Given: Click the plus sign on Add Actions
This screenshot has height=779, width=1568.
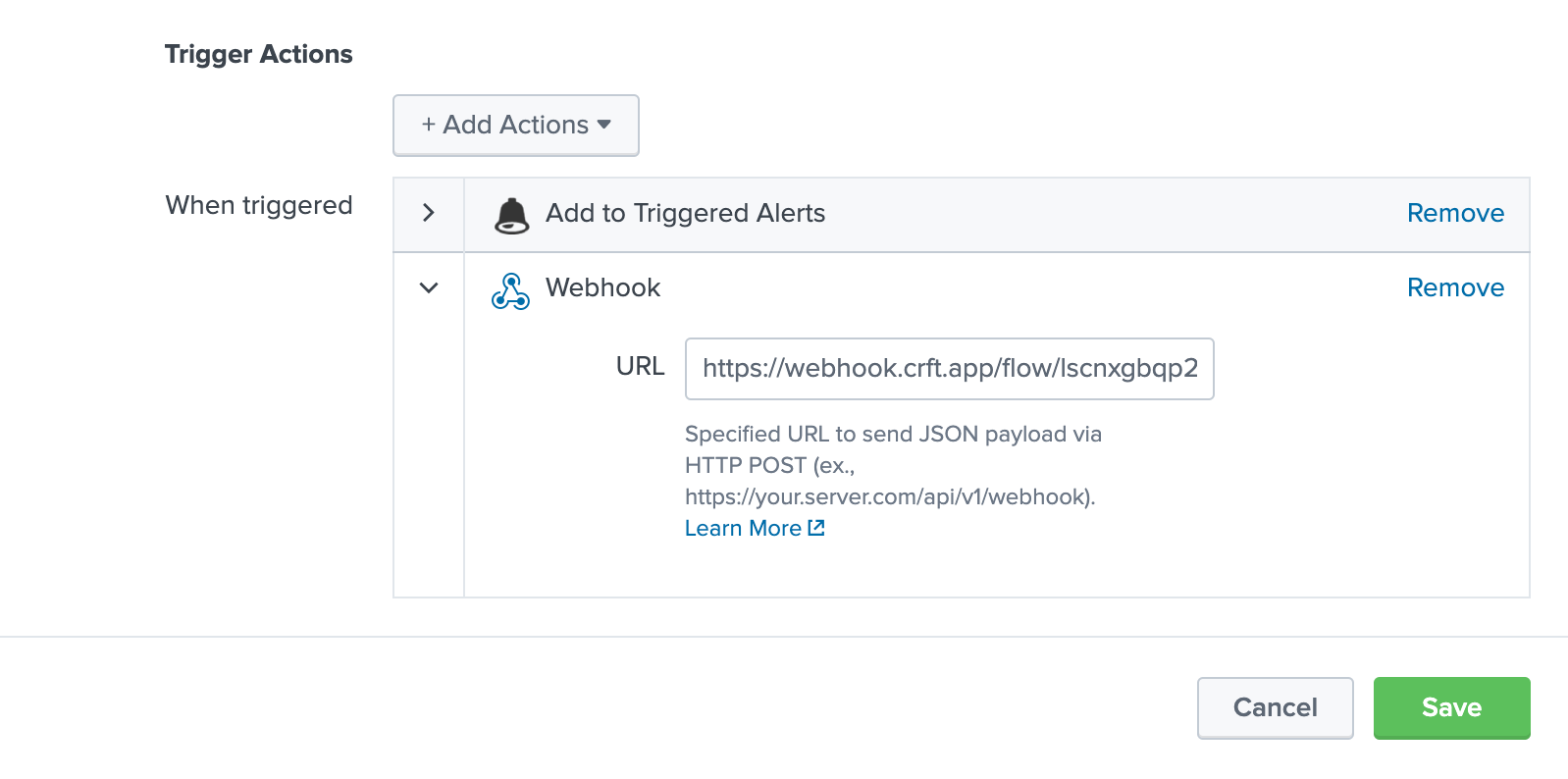Looking at the screenshot, I should [x=428, y=125].
